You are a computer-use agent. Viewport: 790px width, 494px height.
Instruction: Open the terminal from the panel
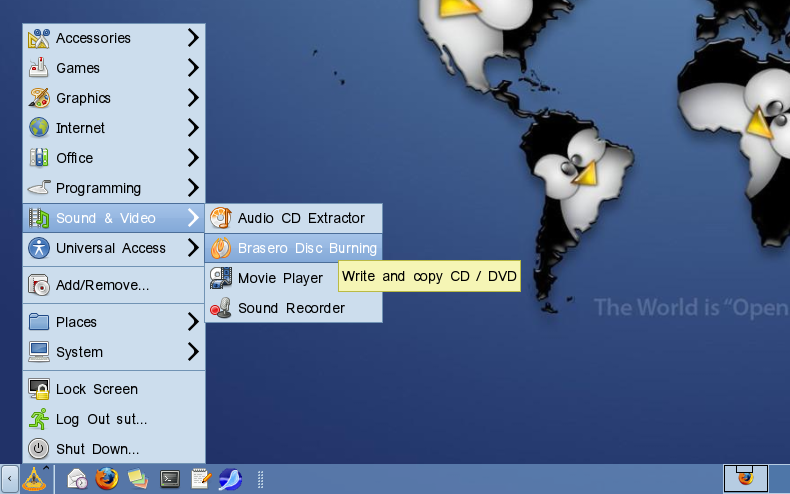point(170,479)
